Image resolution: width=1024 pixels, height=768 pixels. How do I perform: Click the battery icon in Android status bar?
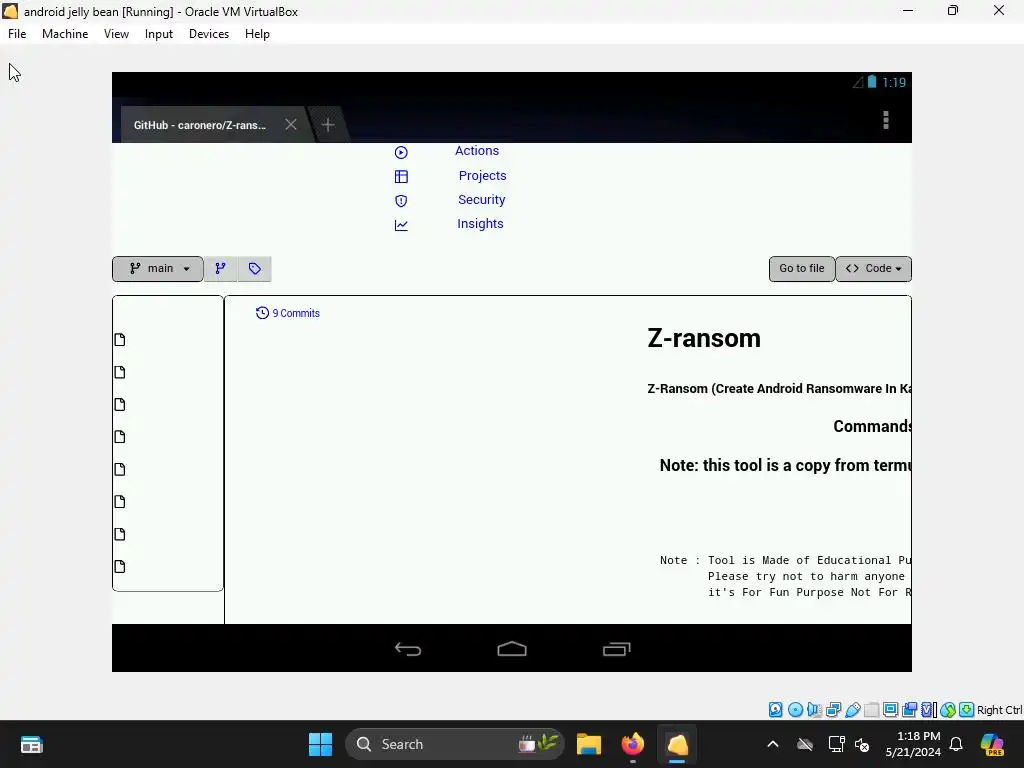(x=872, y=82)
